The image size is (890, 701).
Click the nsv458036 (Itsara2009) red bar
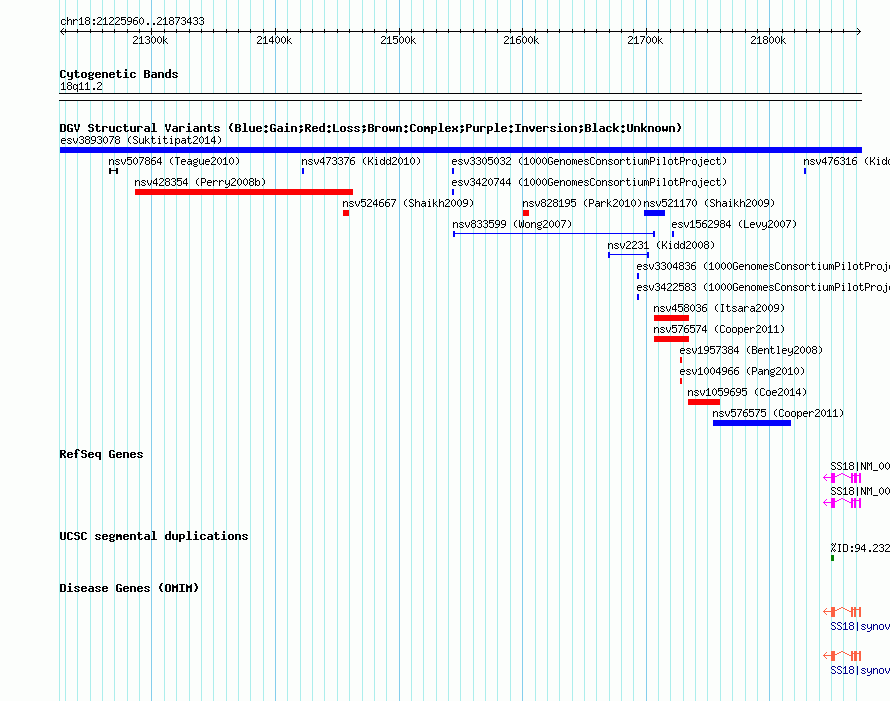(671, 318)
